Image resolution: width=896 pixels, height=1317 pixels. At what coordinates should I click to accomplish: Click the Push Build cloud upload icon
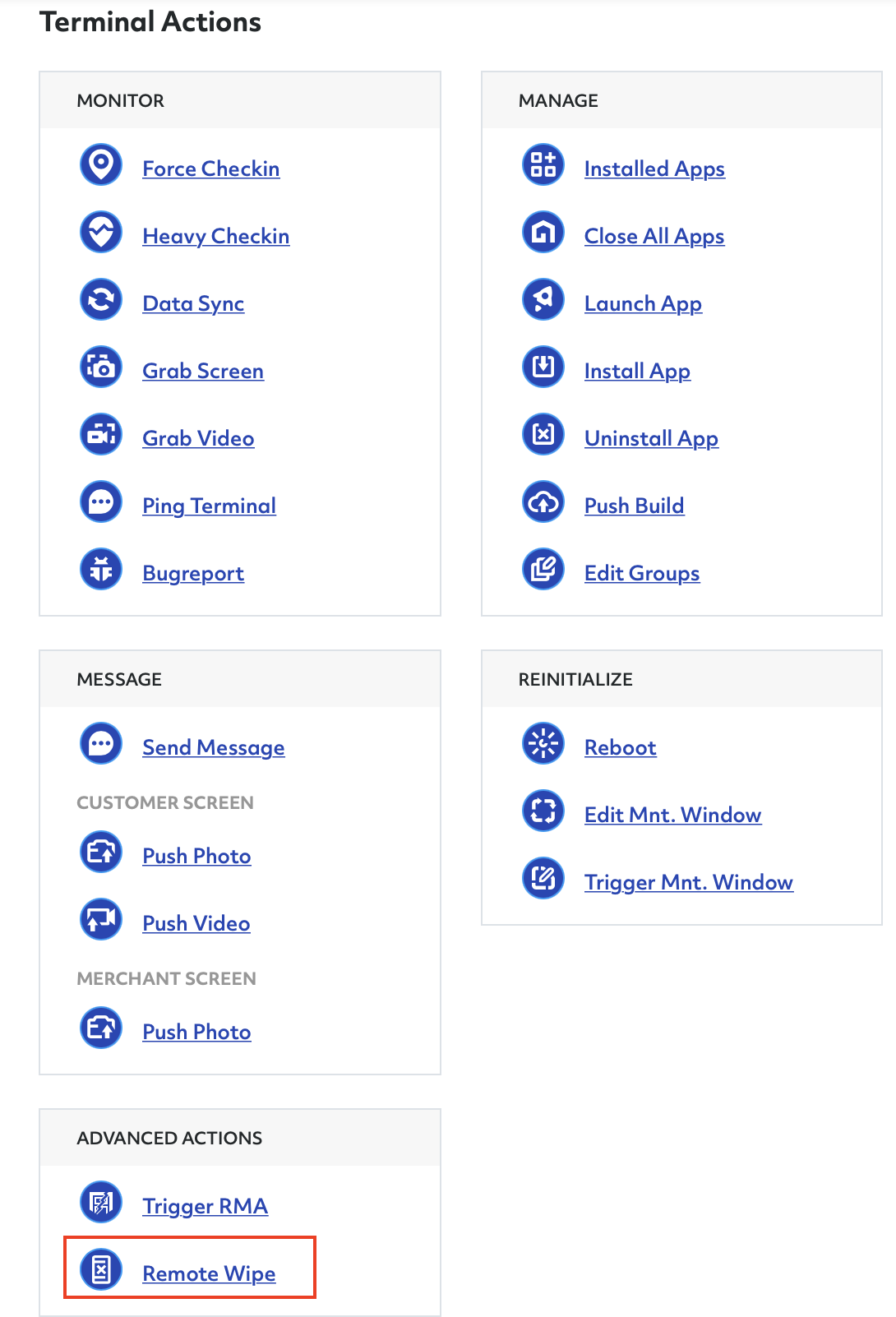pyautogui.click(x=543, y=501)
